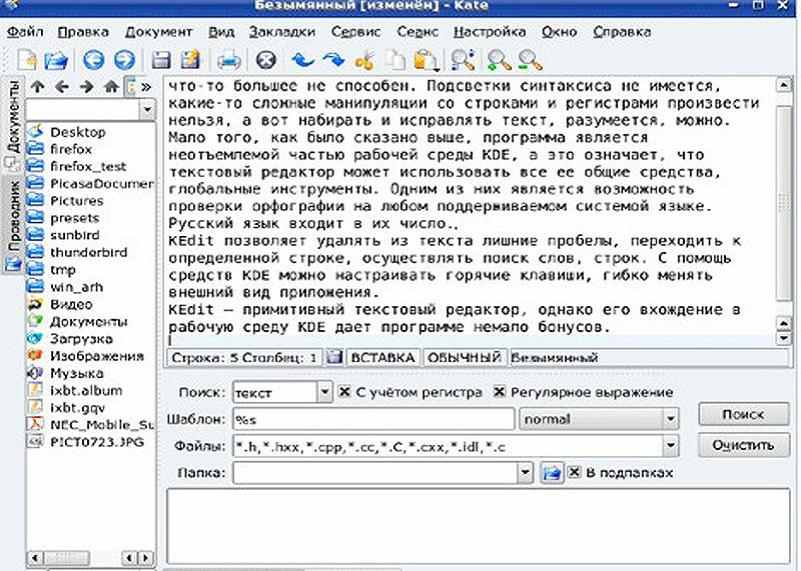Viewport: 801px width, 571px height.
Task: Toggle the В подпапках checkbox
Action: pyautogui.click(x=574, y=472)
